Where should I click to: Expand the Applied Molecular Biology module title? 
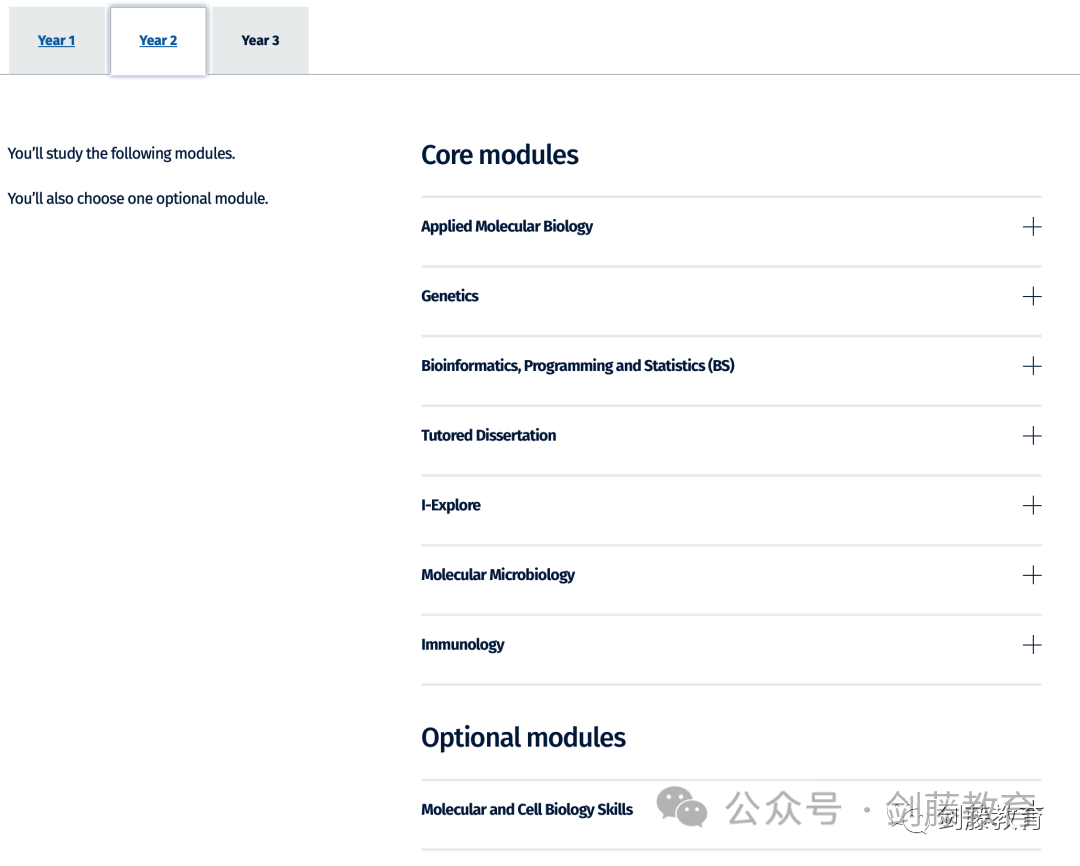point(506,227)
